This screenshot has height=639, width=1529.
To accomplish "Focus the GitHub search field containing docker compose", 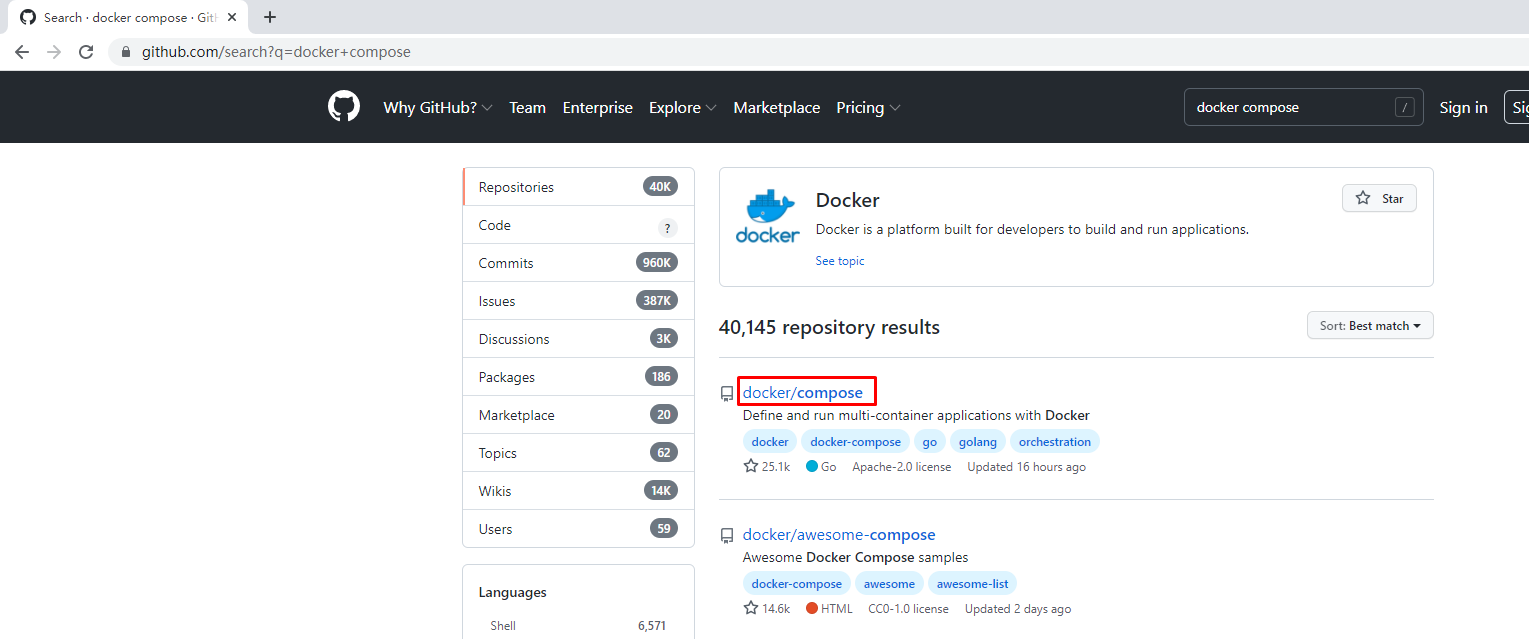I will point(1290,107).
